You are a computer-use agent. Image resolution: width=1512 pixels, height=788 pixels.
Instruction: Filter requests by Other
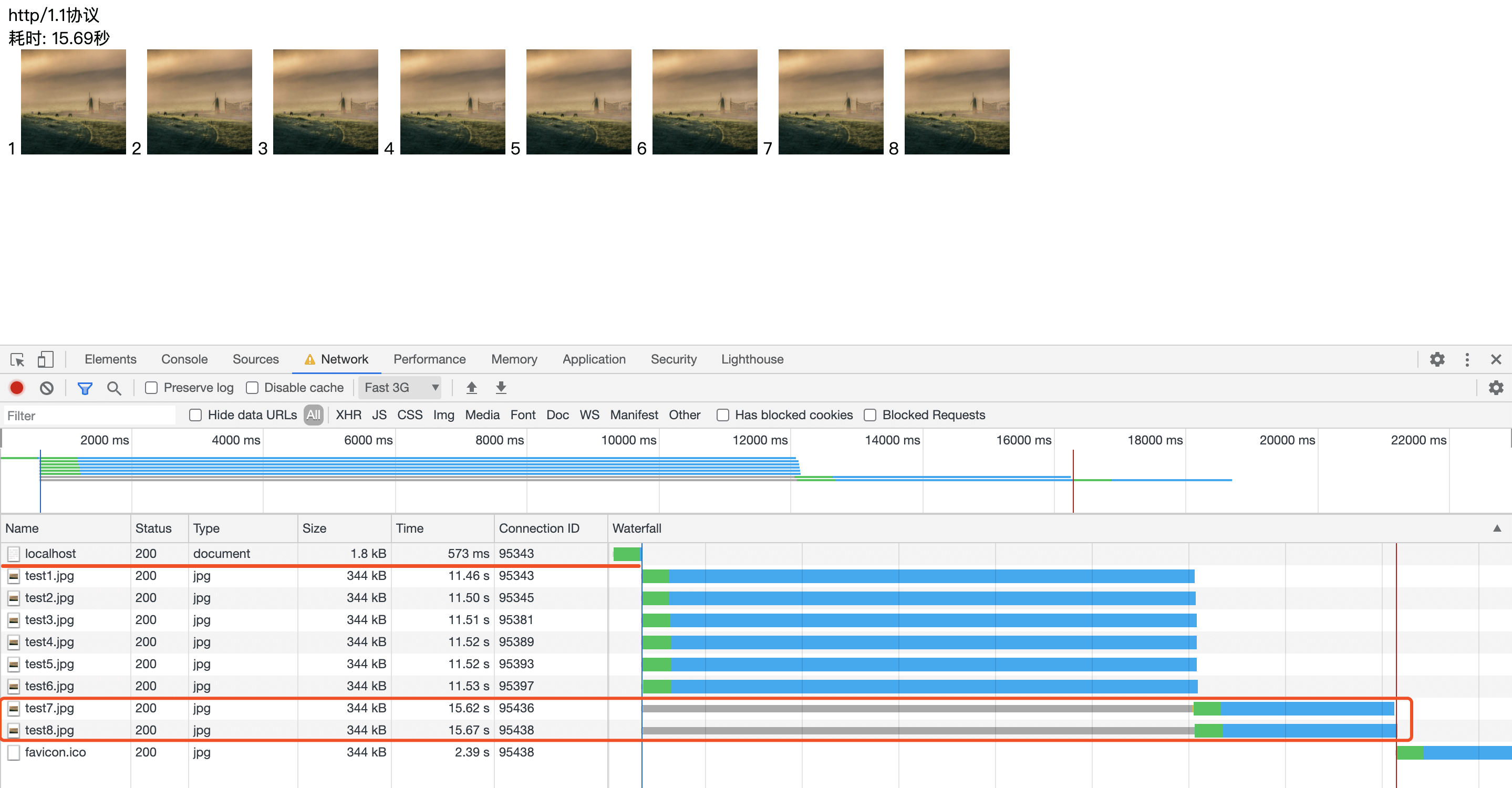pos(685,415)
